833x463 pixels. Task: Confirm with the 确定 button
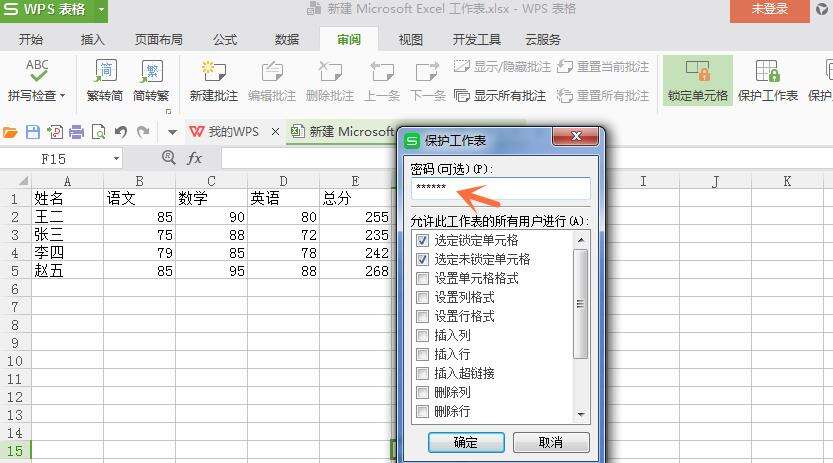(x=466, y=442)
